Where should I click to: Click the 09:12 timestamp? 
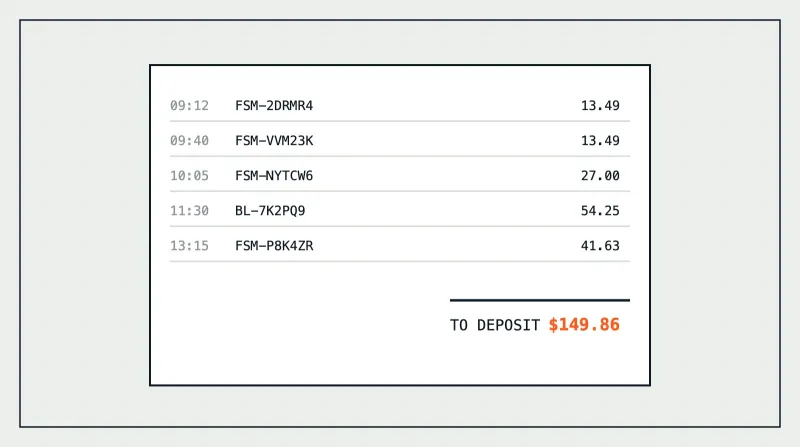tap(189, 106)
